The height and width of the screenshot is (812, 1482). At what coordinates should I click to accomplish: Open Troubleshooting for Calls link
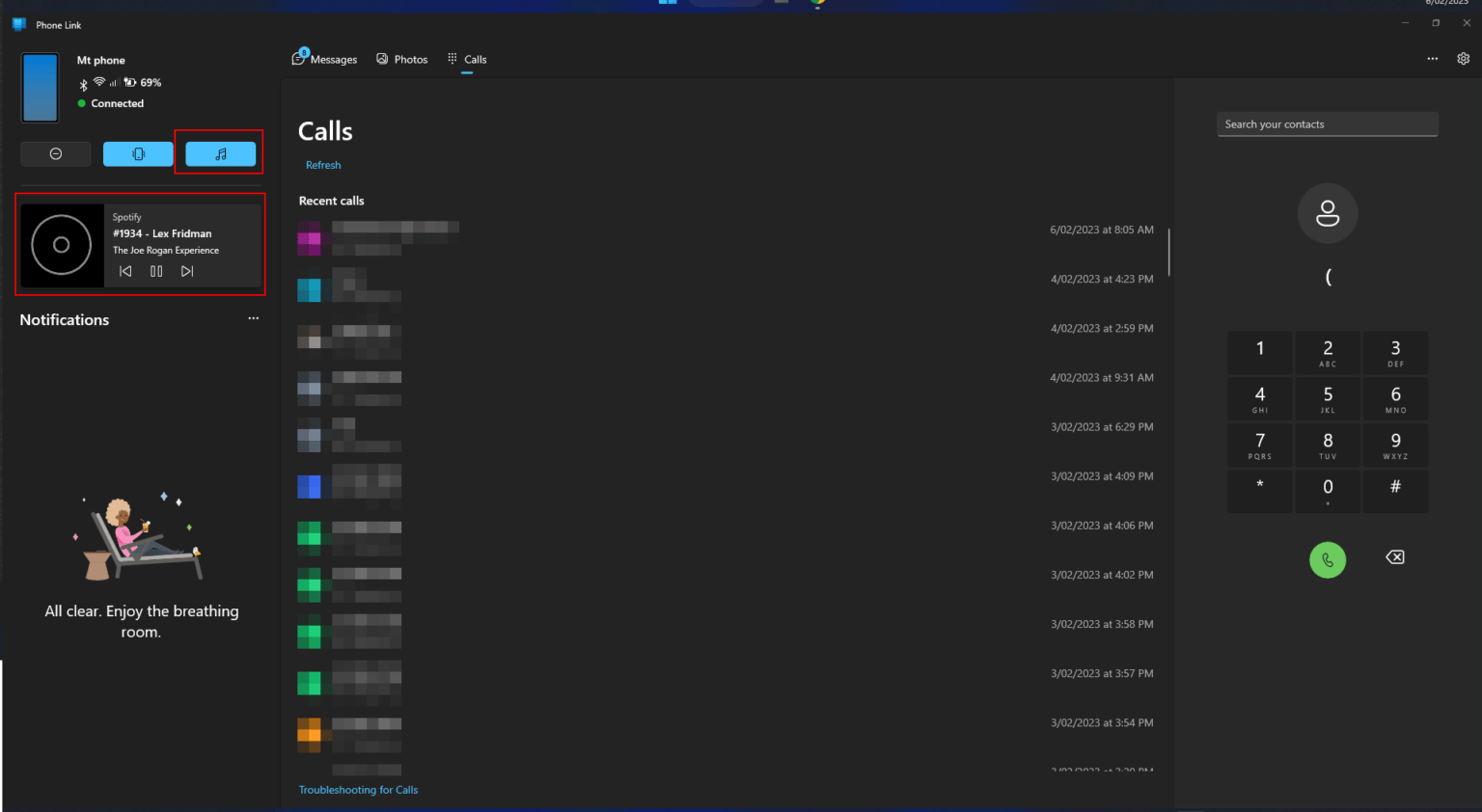point(358,790)
